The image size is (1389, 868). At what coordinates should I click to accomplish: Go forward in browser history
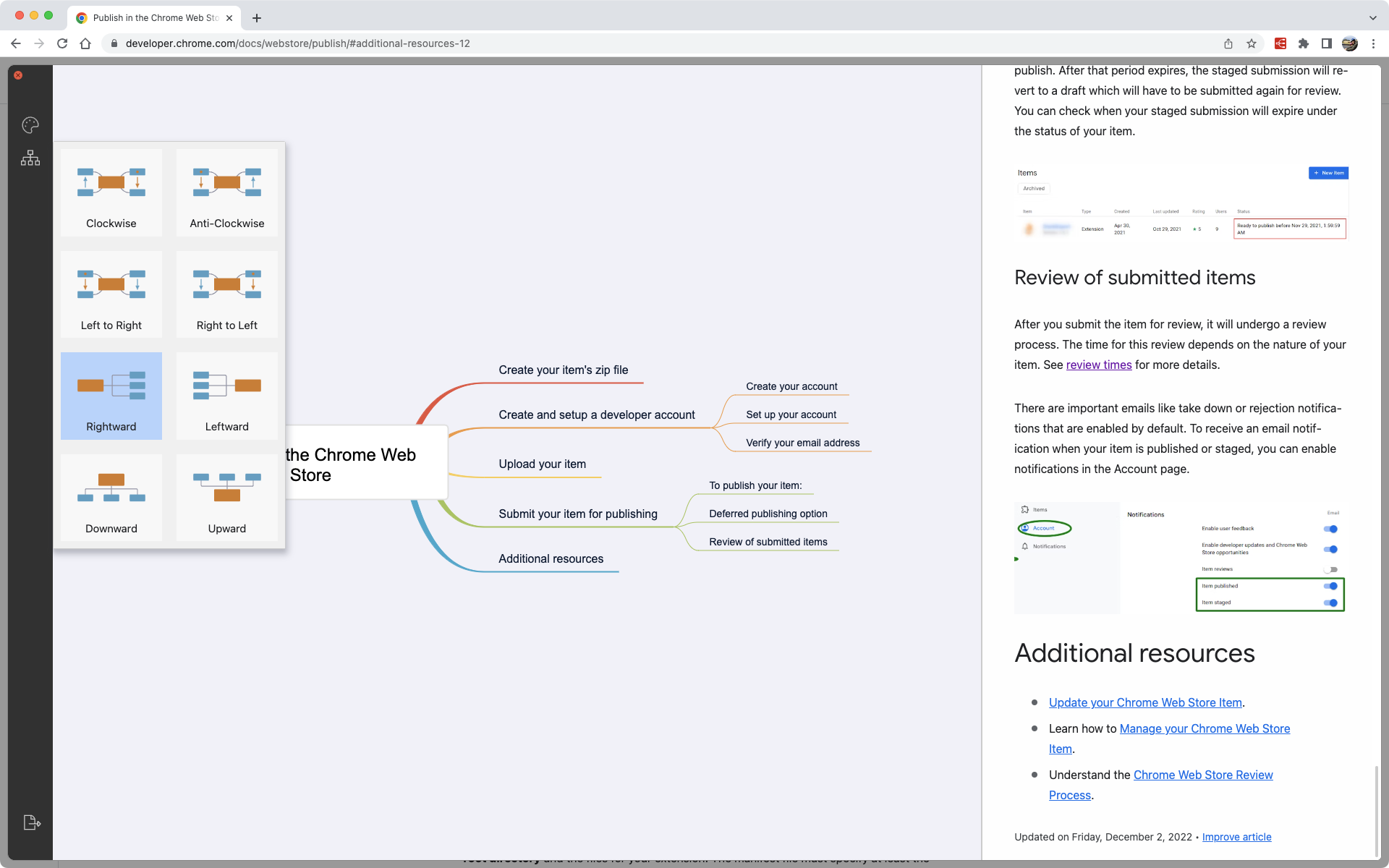(x=39, y=43)
